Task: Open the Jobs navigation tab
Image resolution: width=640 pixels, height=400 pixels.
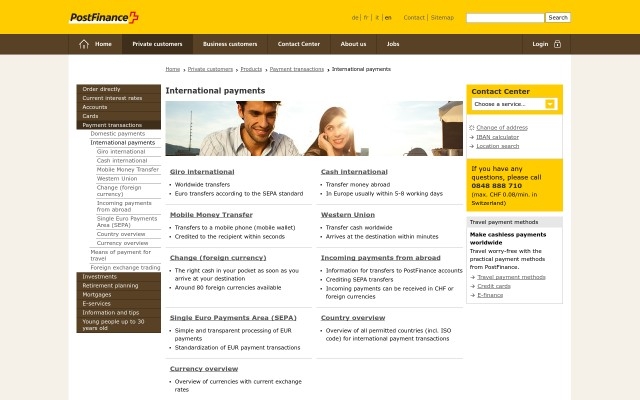Action: click(393, 44)
